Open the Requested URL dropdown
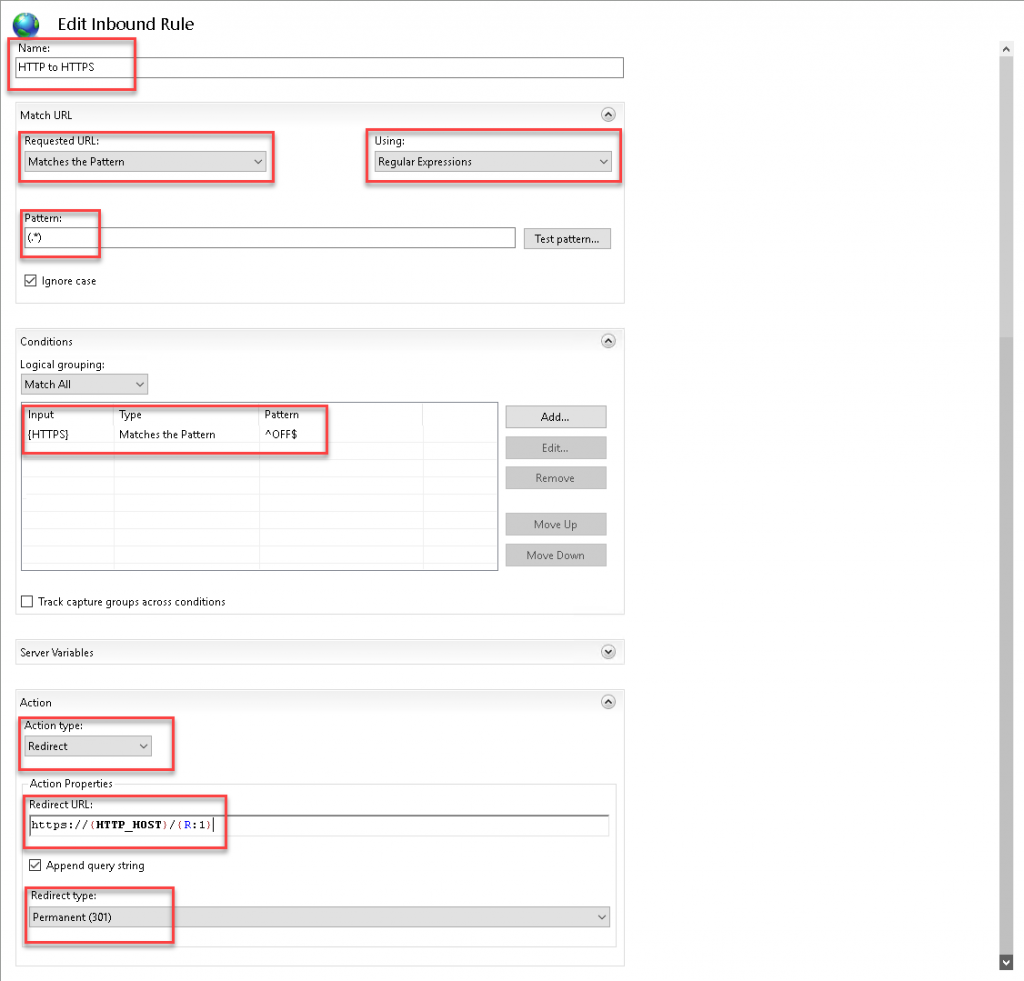The image size is (1024, 981). pyautogui.click(x=145, y=162)
